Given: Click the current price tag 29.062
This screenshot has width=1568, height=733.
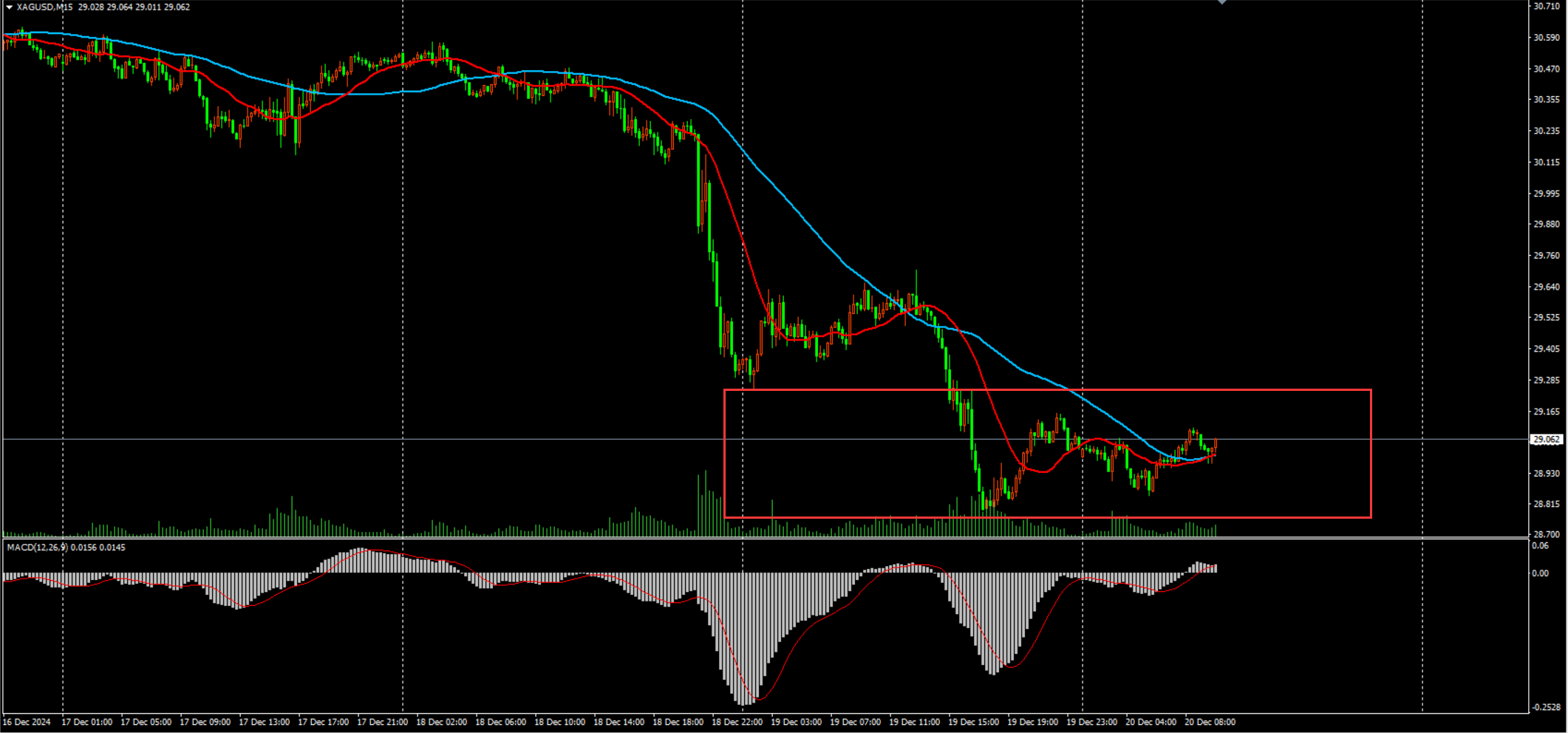Looking at the screenshot, I should coord(1547,440).
